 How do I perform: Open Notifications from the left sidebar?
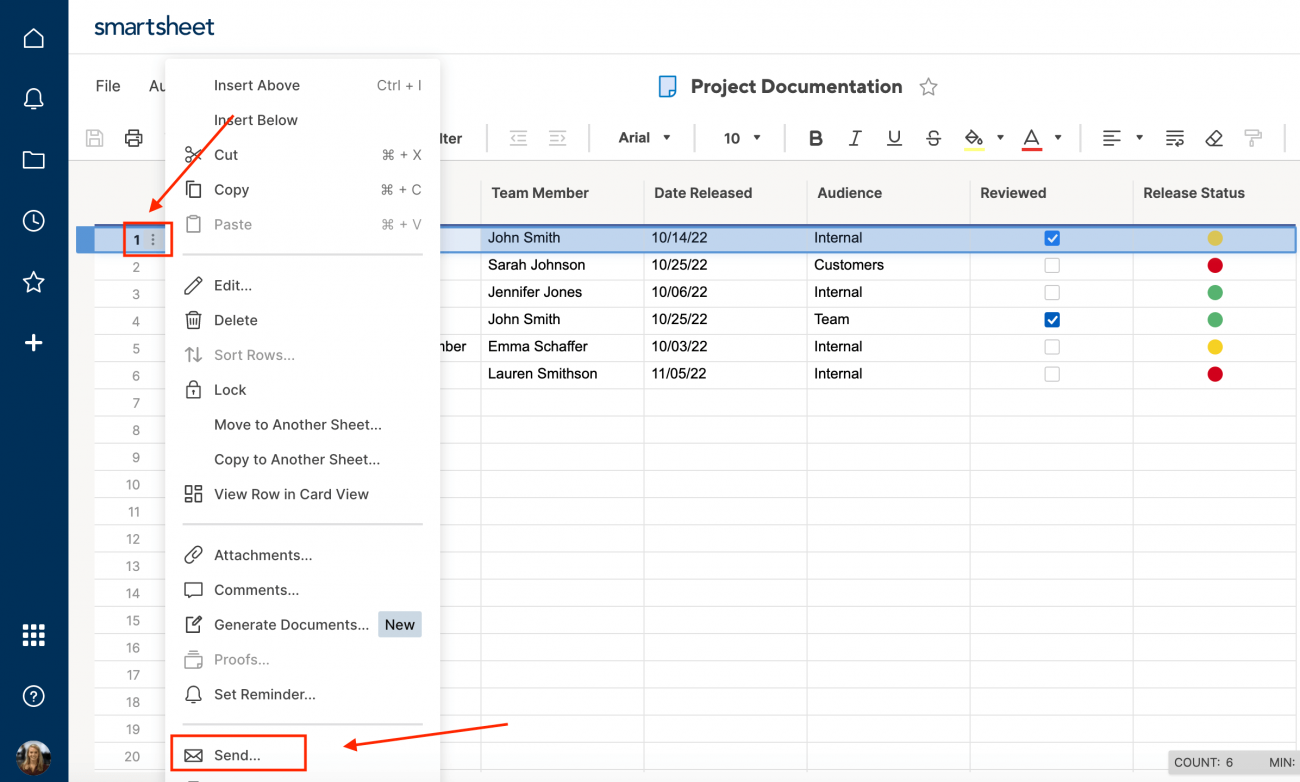33,99
